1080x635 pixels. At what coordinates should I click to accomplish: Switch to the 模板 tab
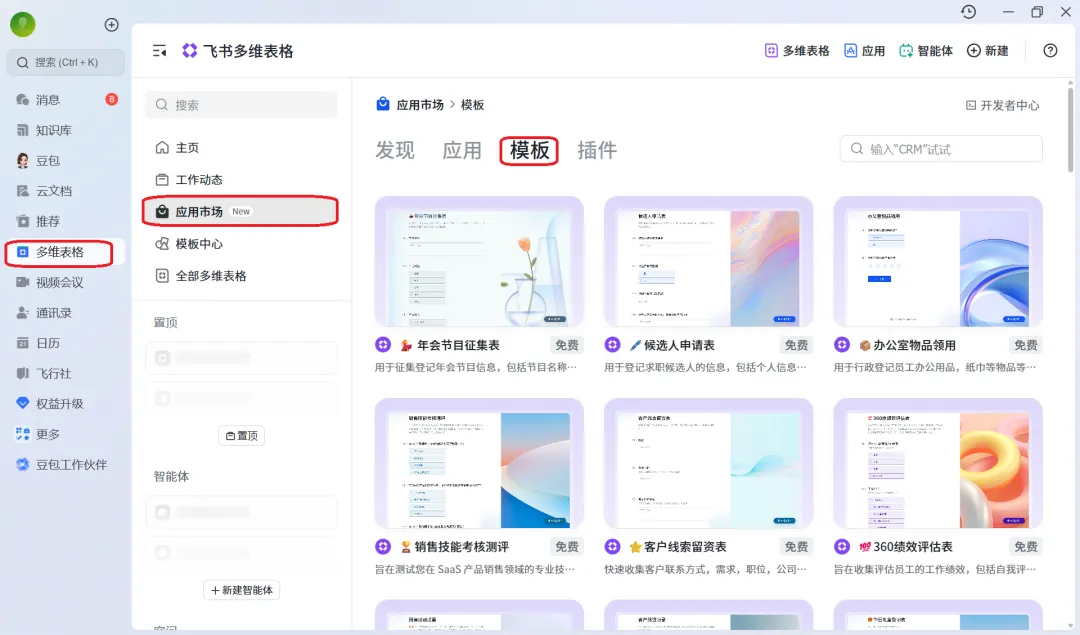click(529, 150)
